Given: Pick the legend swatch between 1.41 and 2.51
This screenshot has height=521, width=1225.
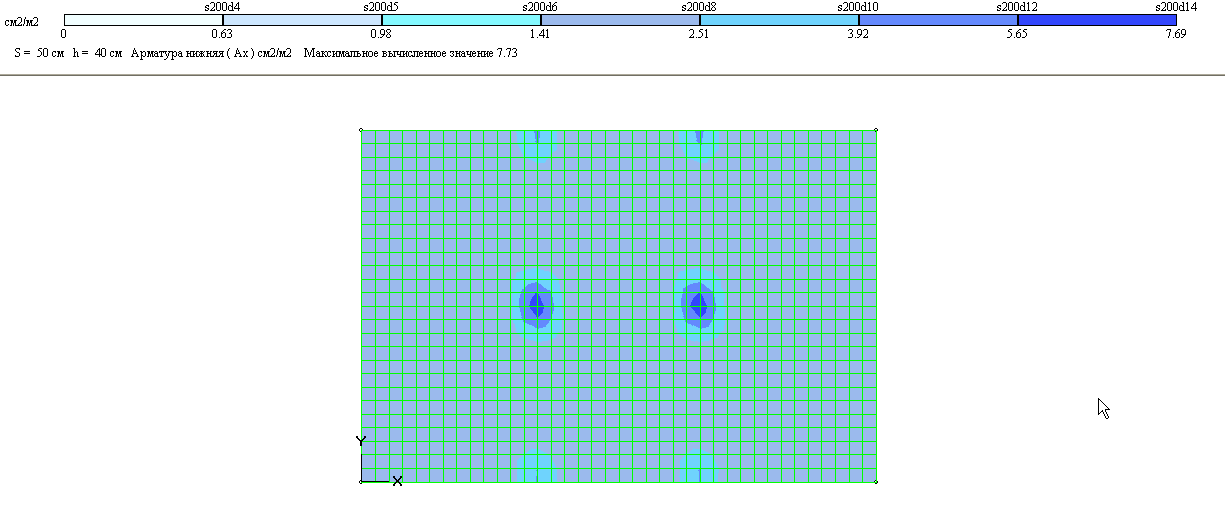Looking at the screenshot, I should click(x=620, y=20).
